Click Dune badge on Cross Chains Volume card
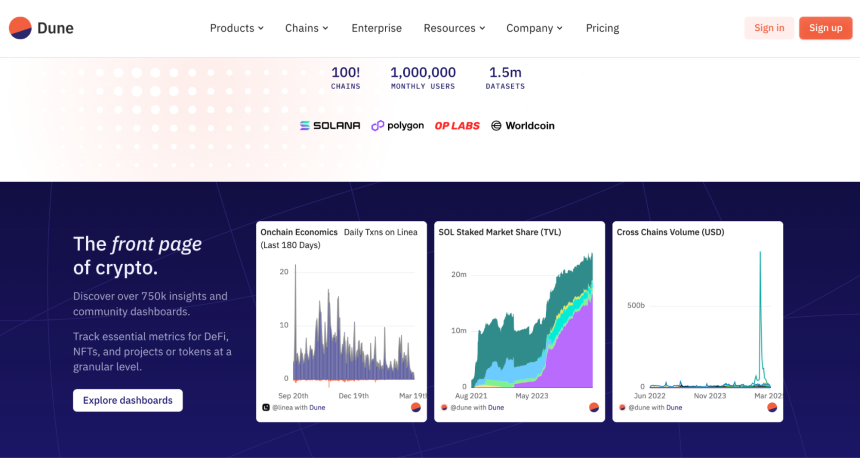 tap(772, 408)
